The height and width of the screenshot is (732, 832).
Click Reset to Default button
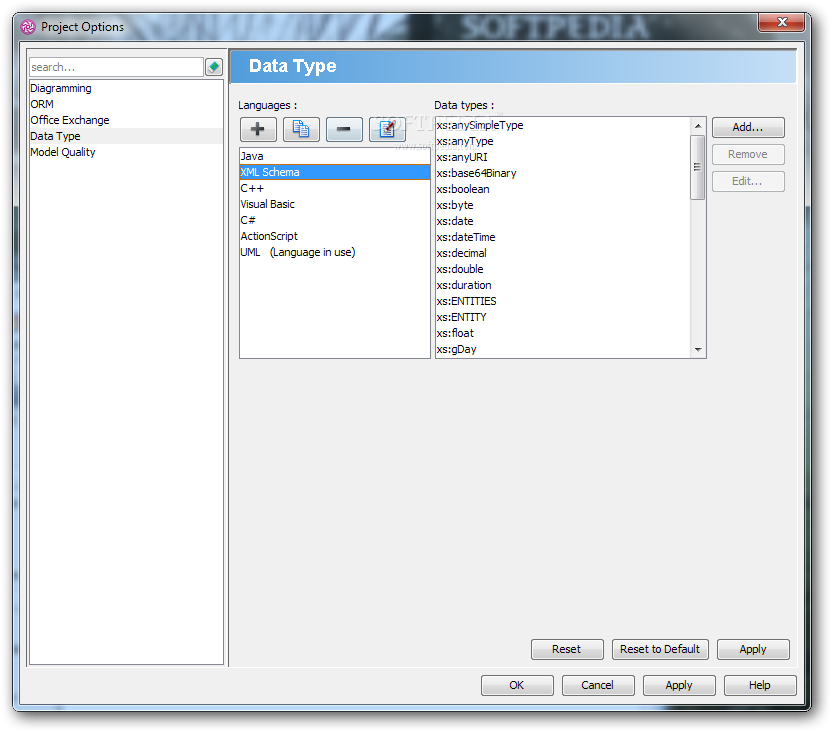click(x=660, y=649)
